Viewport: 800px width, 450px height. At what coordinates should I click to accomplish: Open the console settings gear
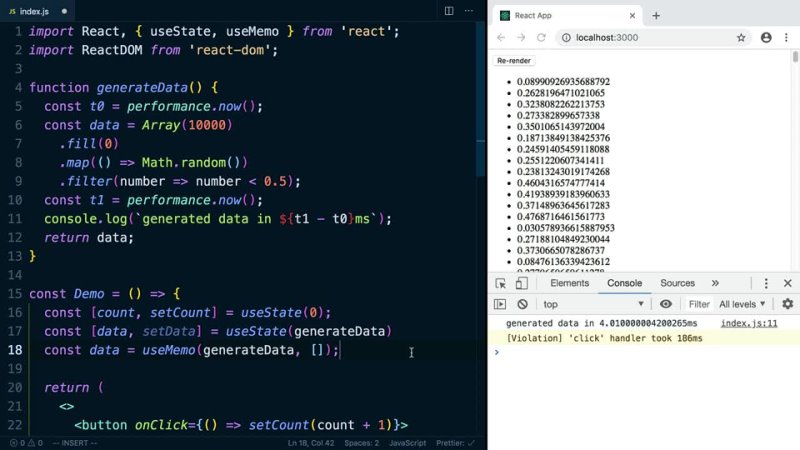coord(788,304)
